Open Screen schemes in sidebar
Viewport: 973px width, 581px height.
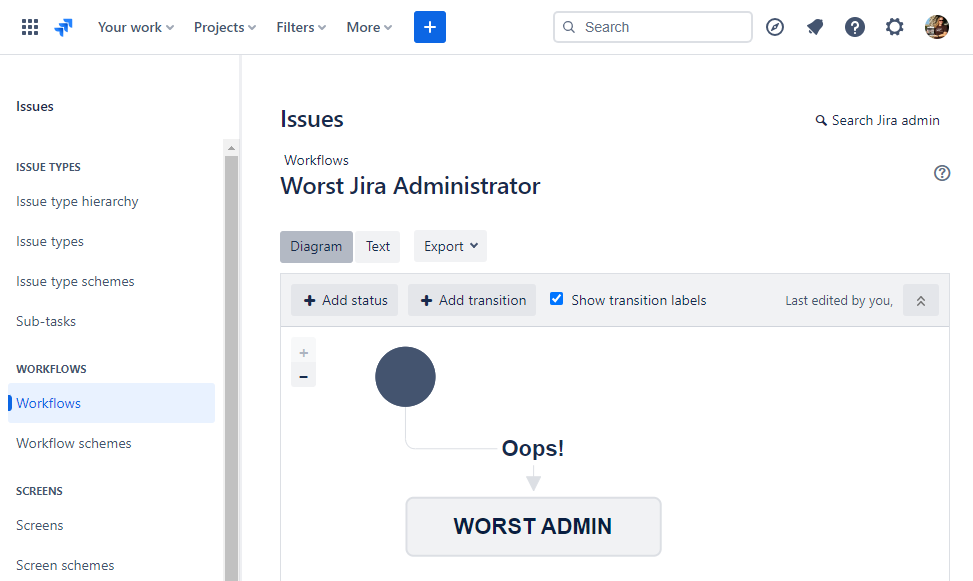tap(65, 565)
